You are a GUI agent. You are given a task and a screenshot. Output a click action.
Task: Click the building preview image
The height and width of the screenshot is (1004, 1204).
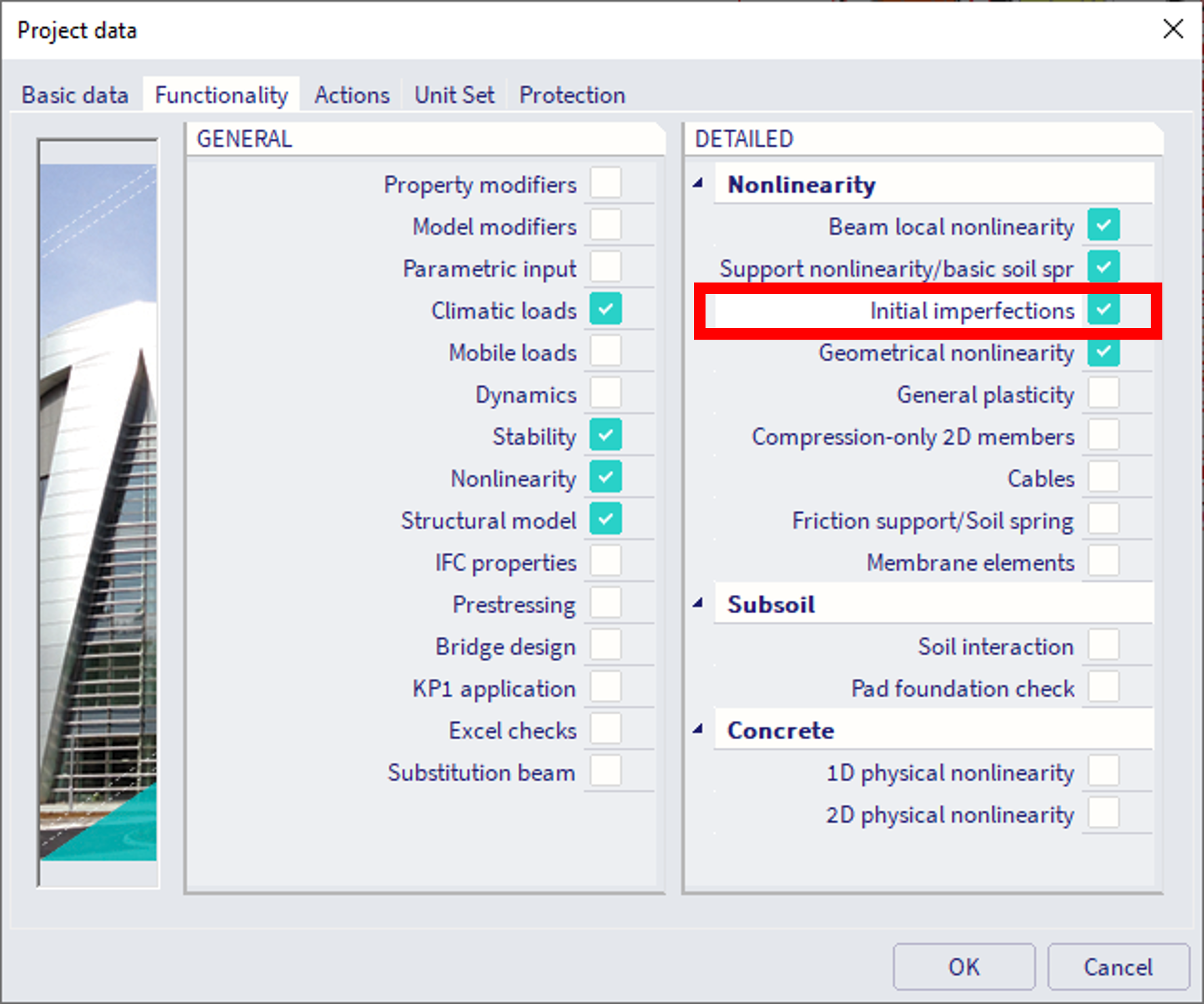(x=98, y=512)
